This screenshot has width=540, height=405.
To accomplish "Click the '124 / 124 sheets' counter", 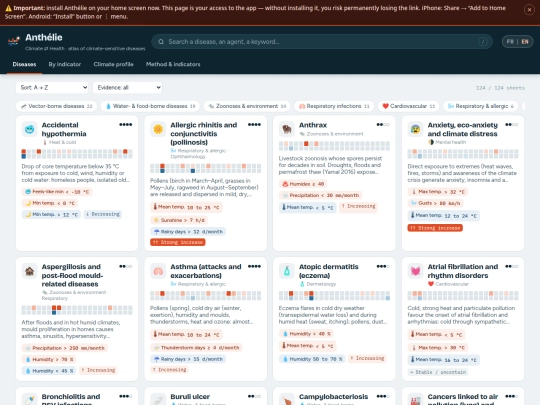I will pyautogui.click(x=500, y=88).
